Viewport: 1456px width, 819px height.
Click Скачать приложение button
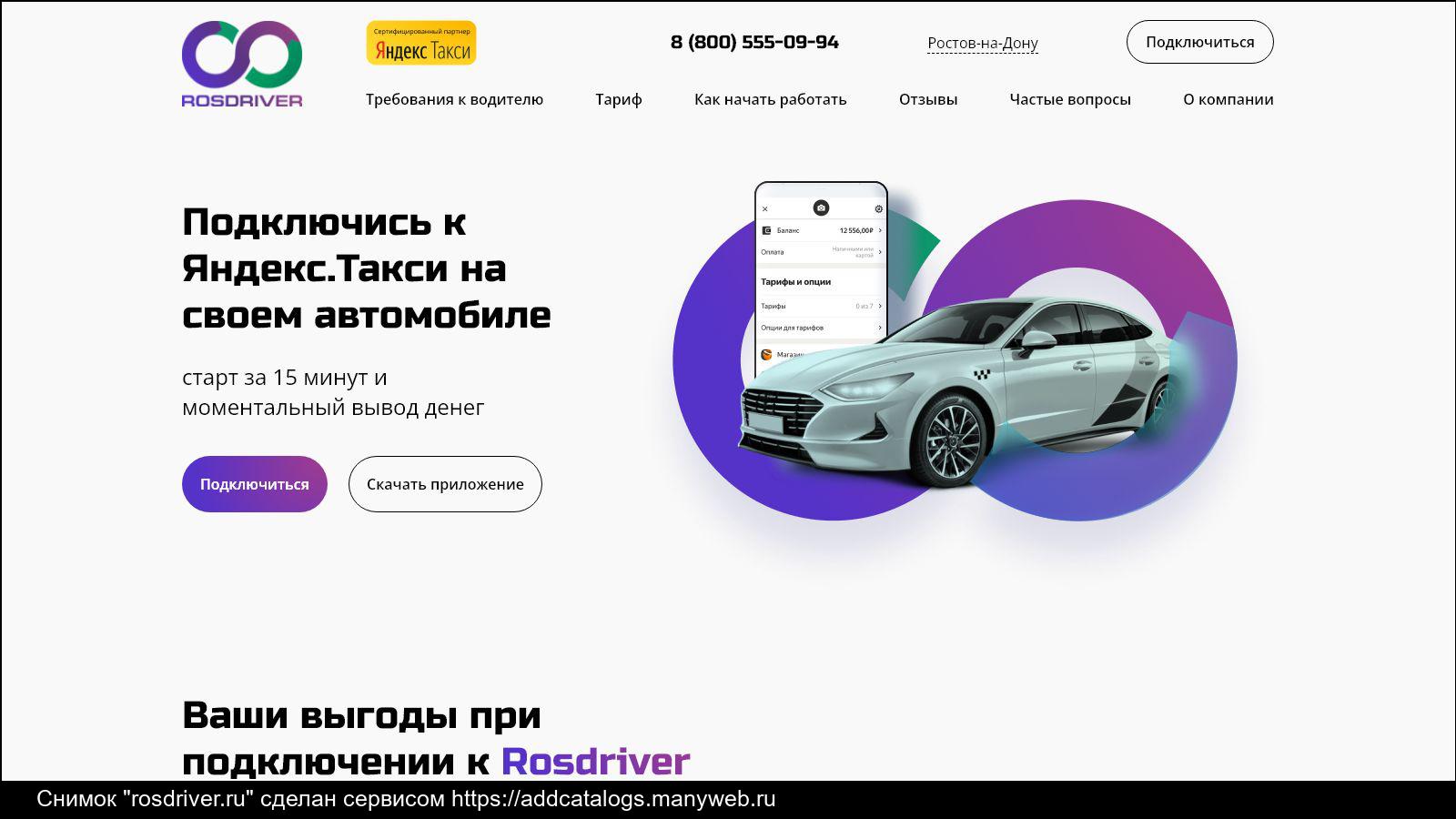tap(445, 484)
